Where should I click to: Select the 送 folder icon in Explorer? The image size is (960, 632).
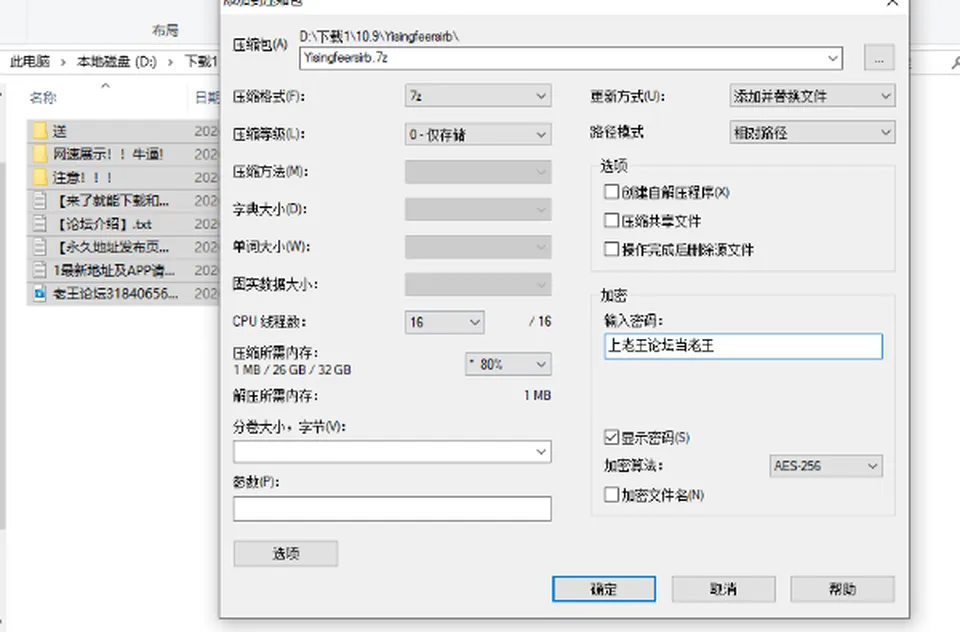tap(40, 130)
